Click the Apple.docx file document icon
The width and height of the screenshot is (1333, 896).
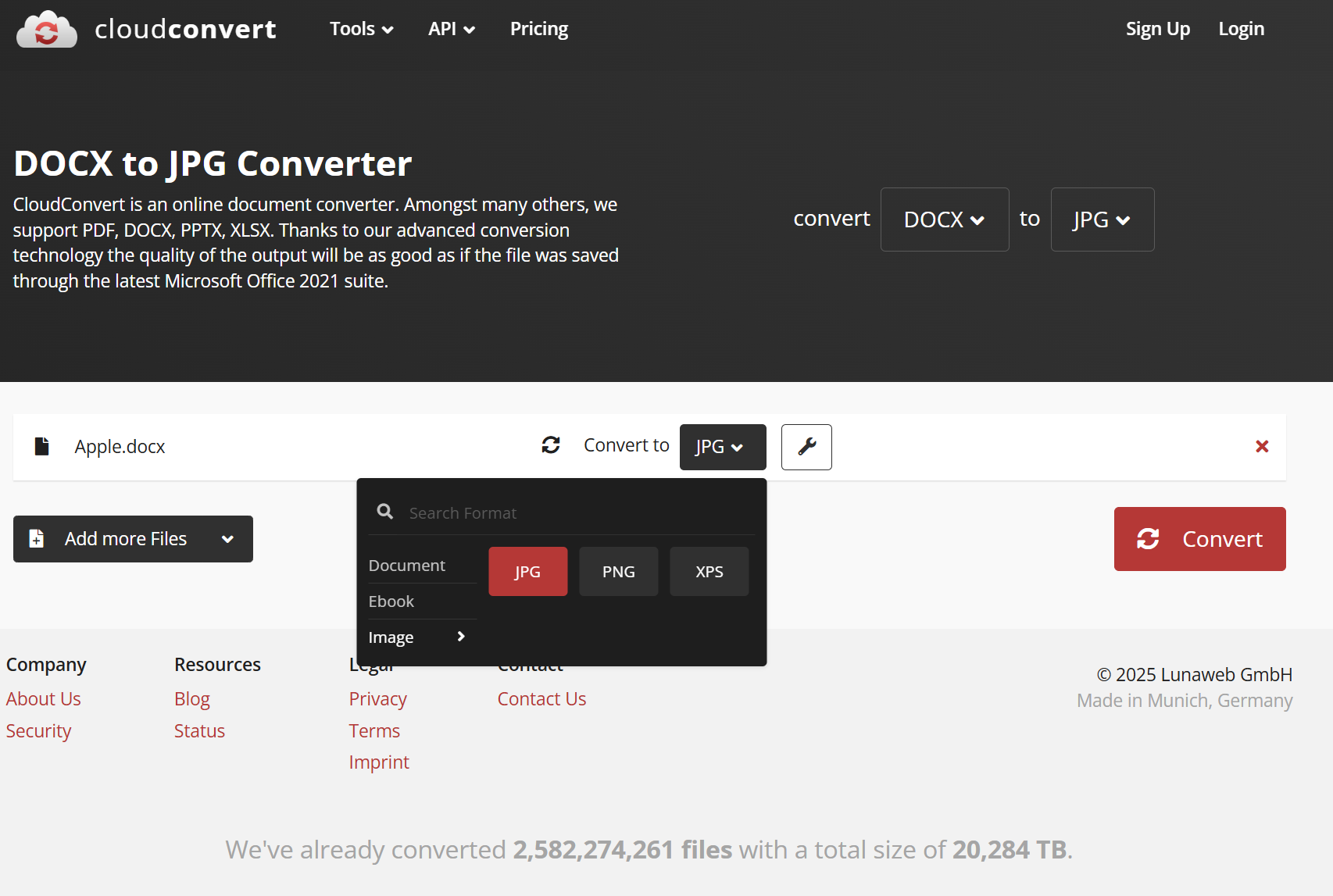42,446
